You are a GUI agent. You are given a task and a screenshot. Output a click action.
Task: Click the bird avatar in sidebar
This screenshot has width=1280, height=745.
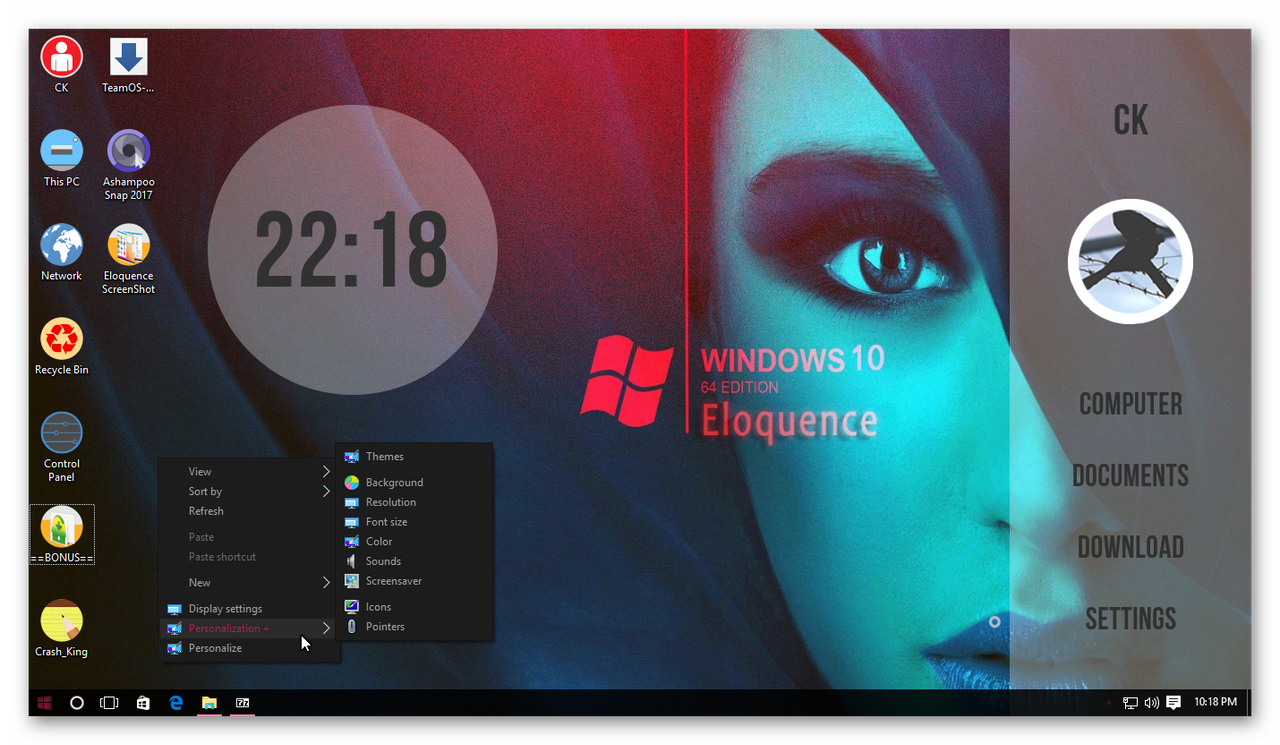coord(1130,262)
